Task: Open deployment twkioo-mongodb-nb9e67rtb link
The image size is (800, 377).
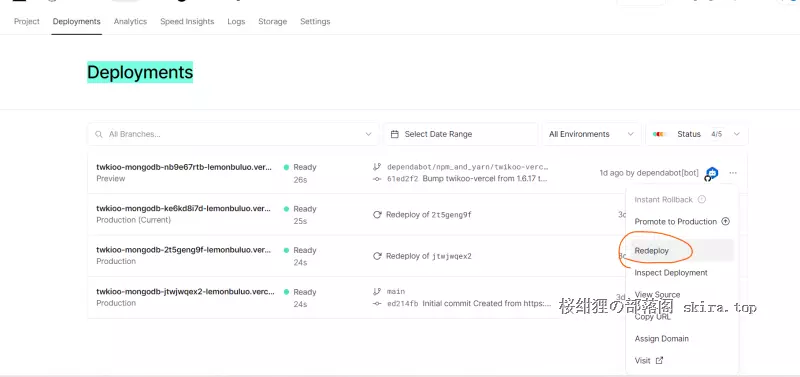Action: [x=184, y=167]
